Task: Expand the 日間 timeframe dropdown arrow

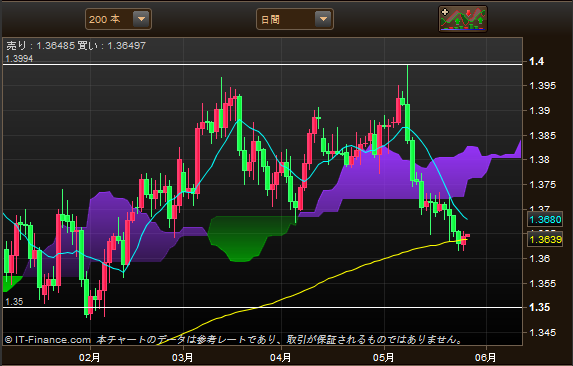Action: pyautogui.click(x=323, y=19)
